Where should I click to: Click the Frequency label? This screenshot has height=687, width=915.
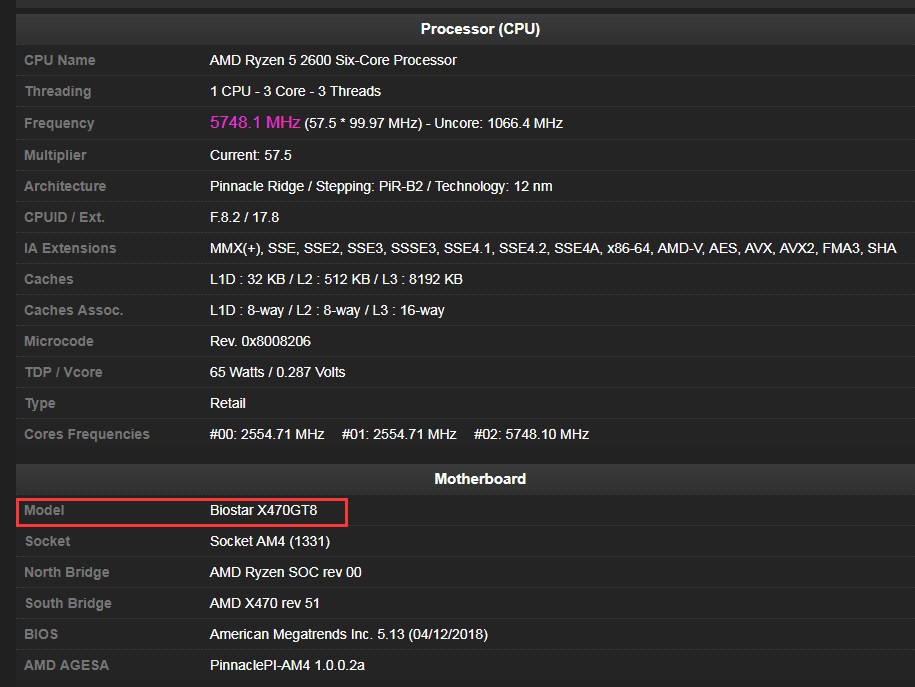pyautogui.click(x=59, y=123)
